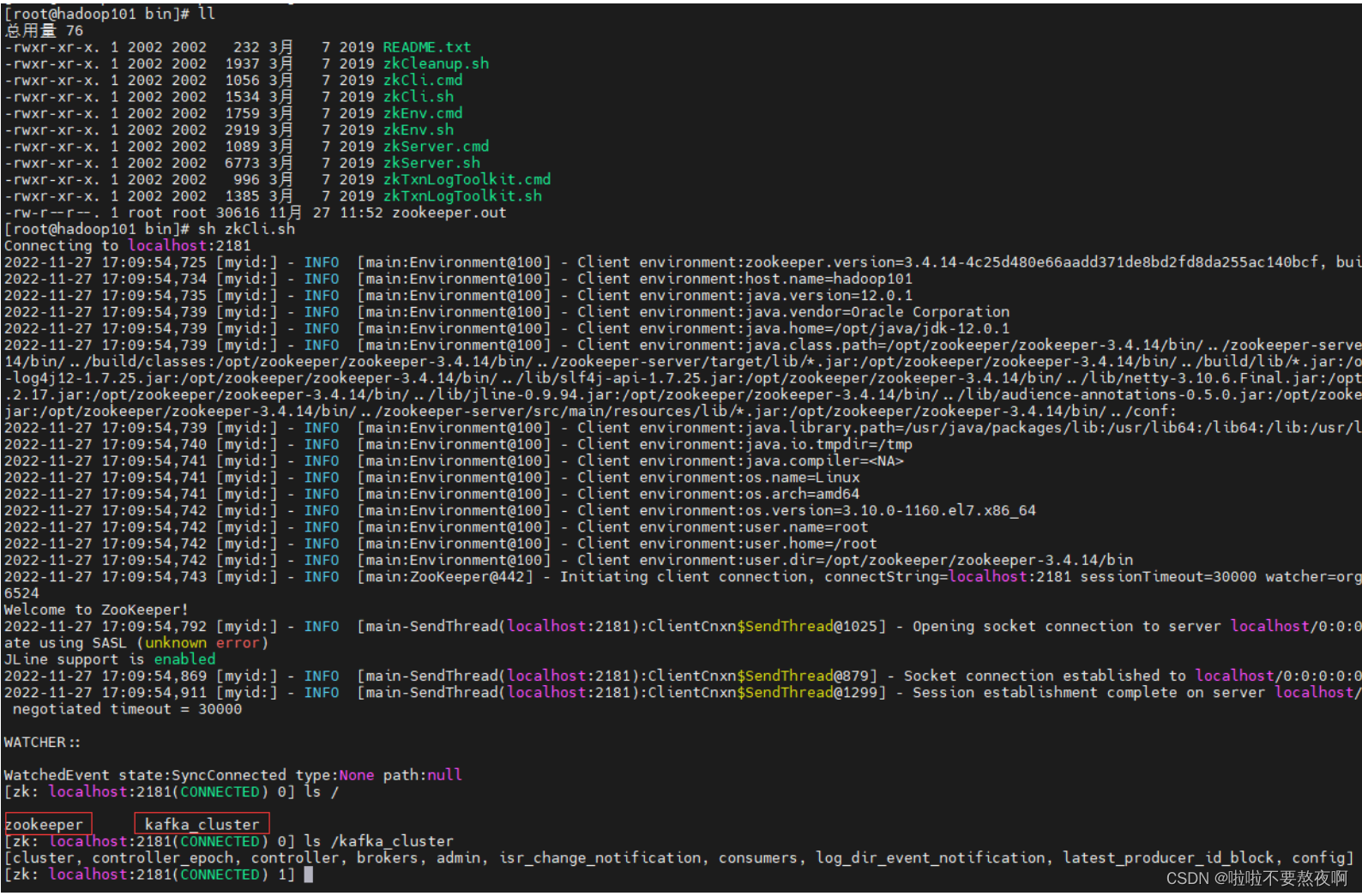The height and width of the screenshot is (896, 1362).
Task: Click 'os.version=3.10.0-1160.el7.x86_64' text
Action: tap(890, 510)
